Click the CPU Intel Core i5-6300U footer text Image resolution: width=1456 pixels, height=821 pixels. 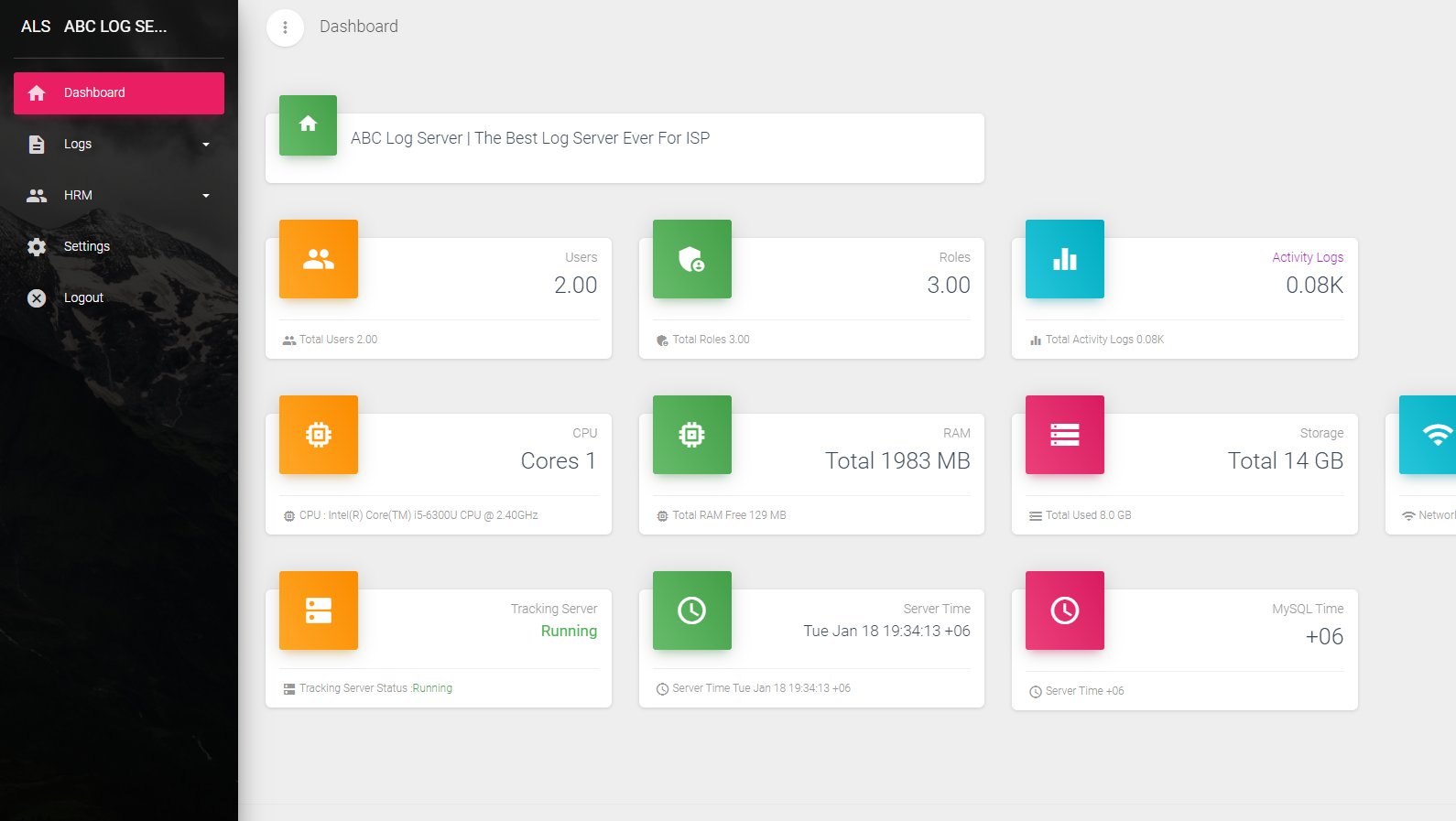pyautogui.click(x=418, y=515)
